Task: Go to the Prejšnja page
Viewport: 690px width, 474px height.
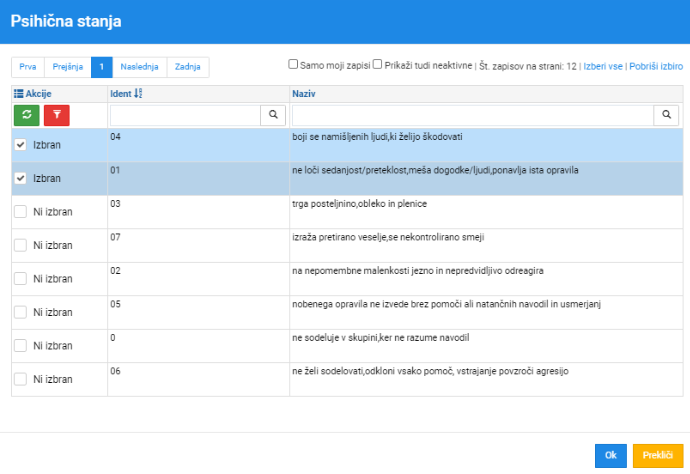Action: pyautogui.click(x=68, y=67)
